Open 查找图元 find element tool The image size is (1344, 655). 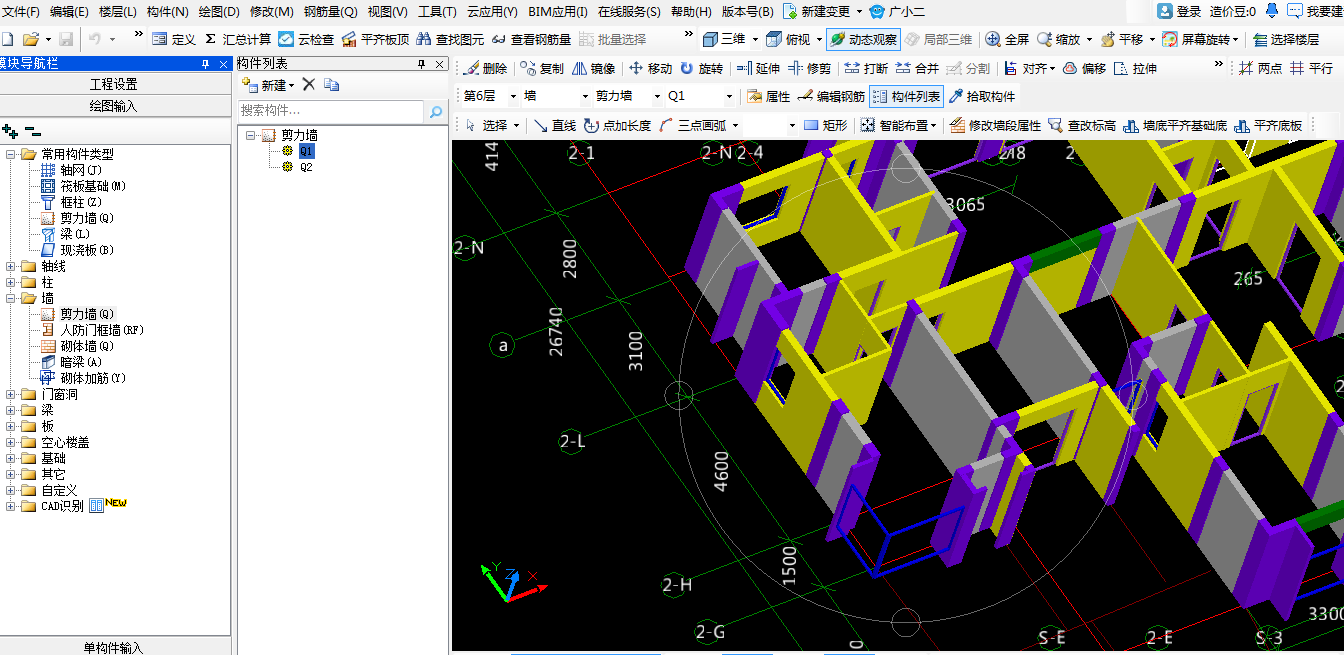(x=451, y=39)
